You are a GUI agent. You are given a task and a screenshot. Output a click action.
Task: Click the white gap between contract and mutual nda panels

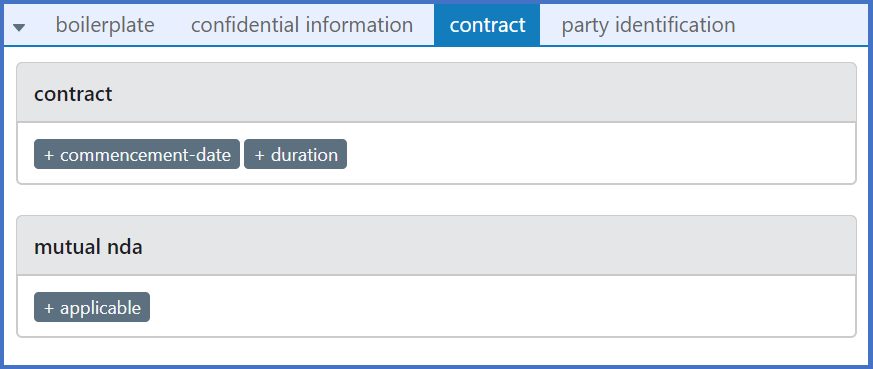point(436,200)
